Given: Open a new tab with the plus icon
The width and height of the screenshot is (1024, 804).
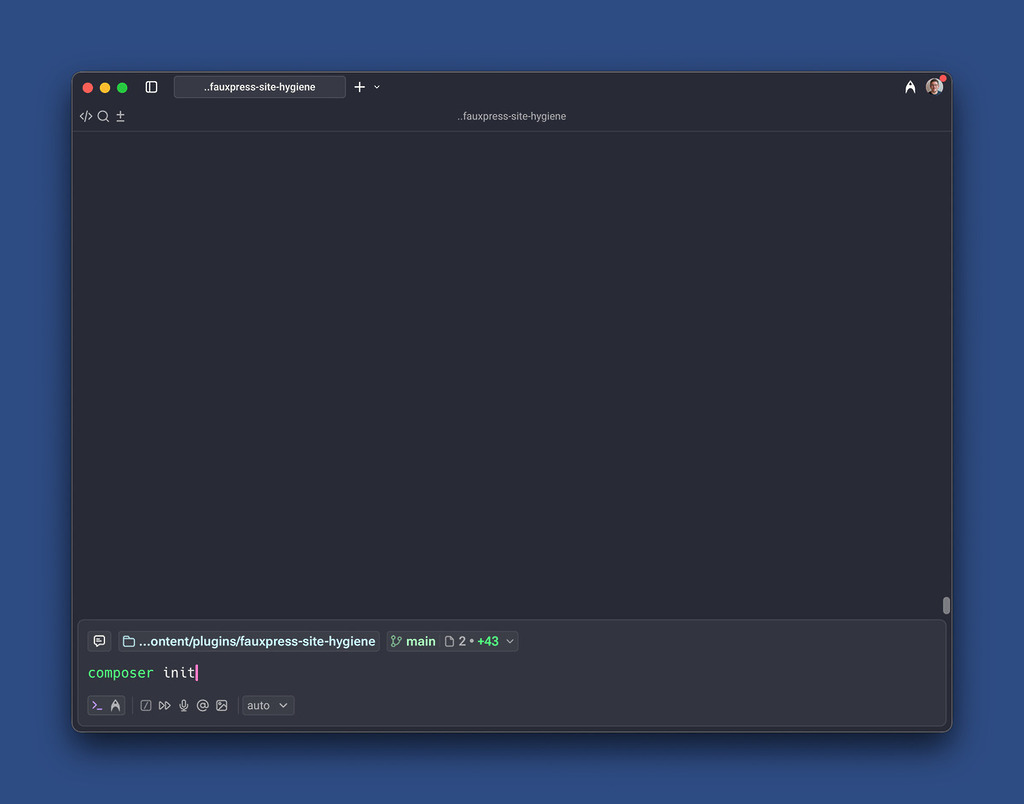Looking at the screenshot, I should 359,87.
